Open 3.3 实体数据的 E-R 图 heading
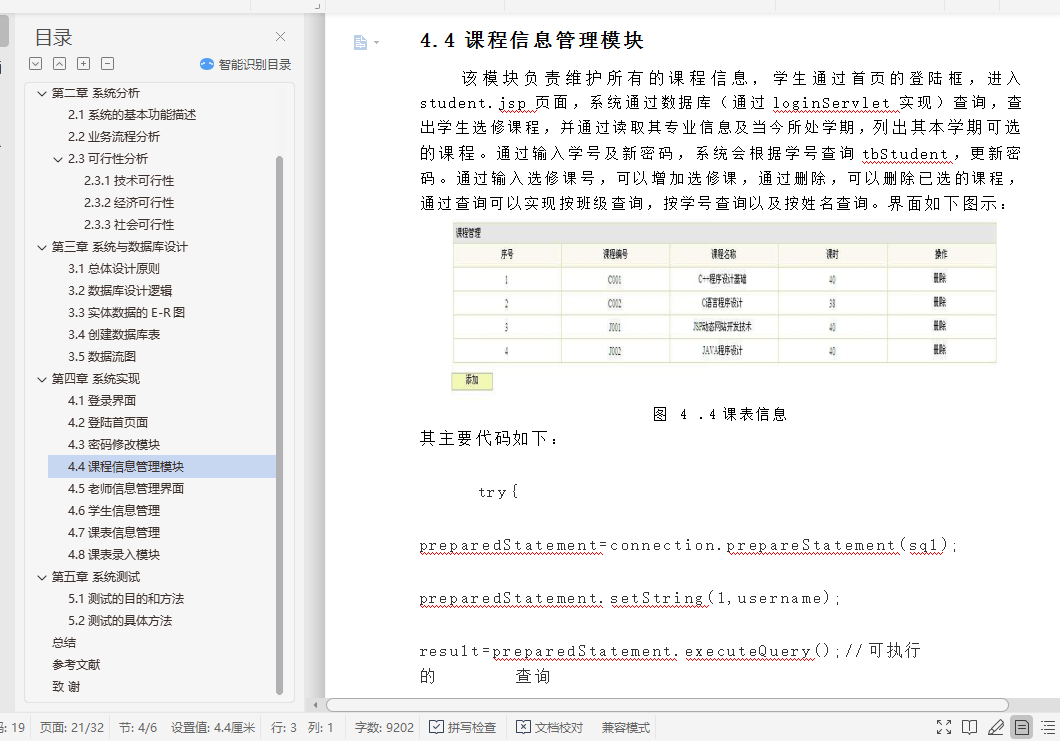 point(126,312)
